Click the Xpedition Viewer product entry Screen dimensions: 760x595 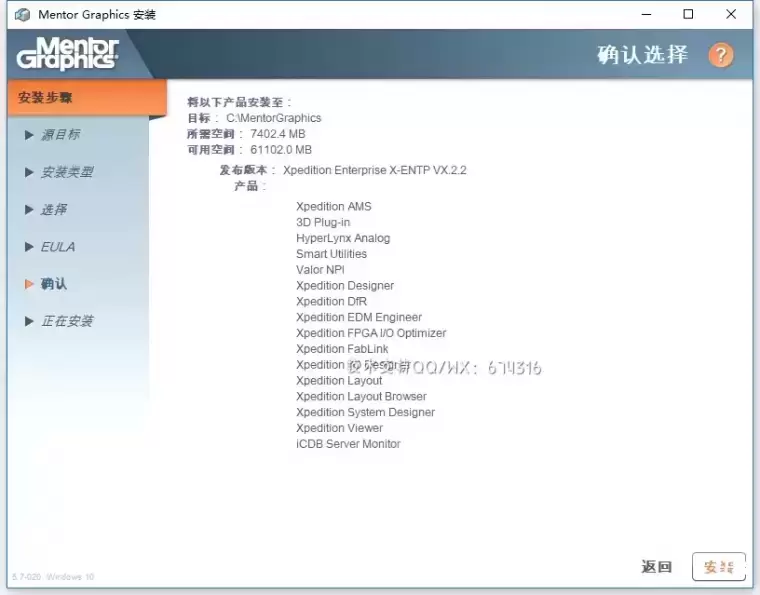pyautogui.click(x=340, y=428)
